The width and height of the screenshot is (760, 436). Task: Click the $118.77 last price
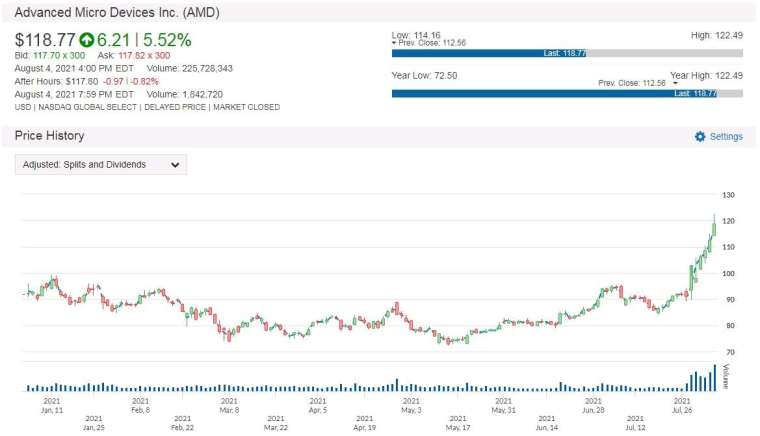tap(45, 40)
